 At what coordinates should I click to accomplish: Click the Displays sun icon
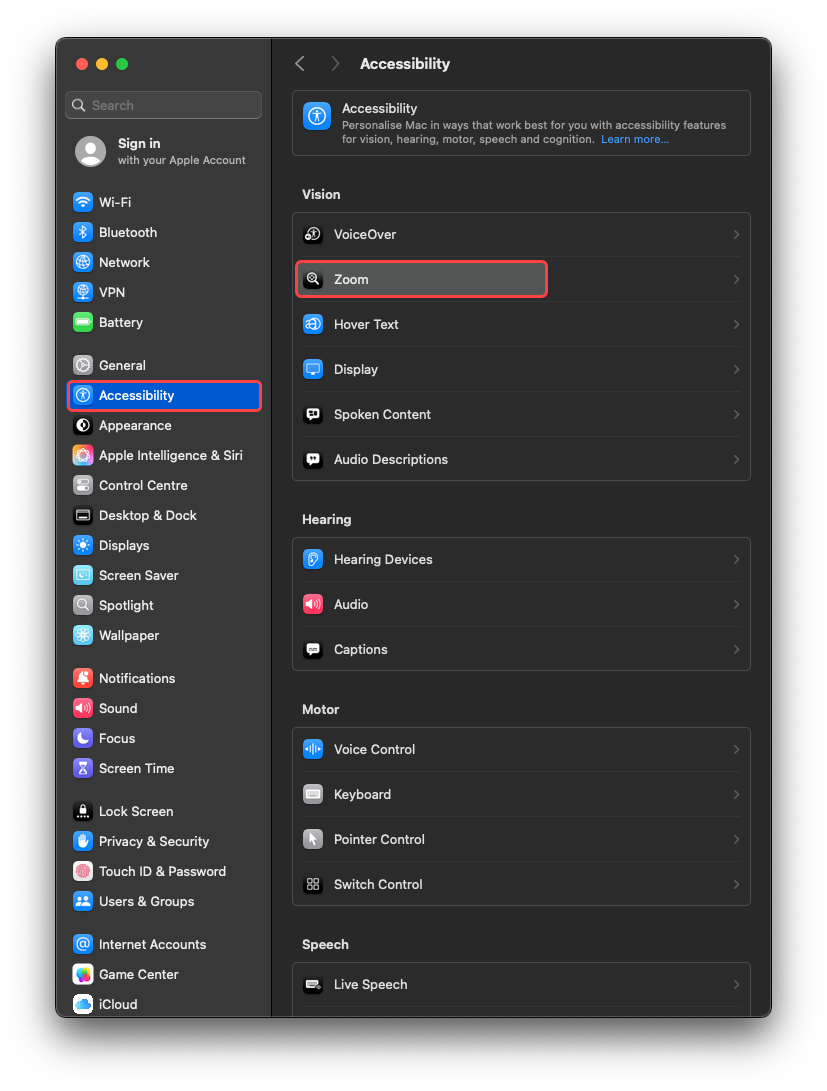tap(83, 546)
